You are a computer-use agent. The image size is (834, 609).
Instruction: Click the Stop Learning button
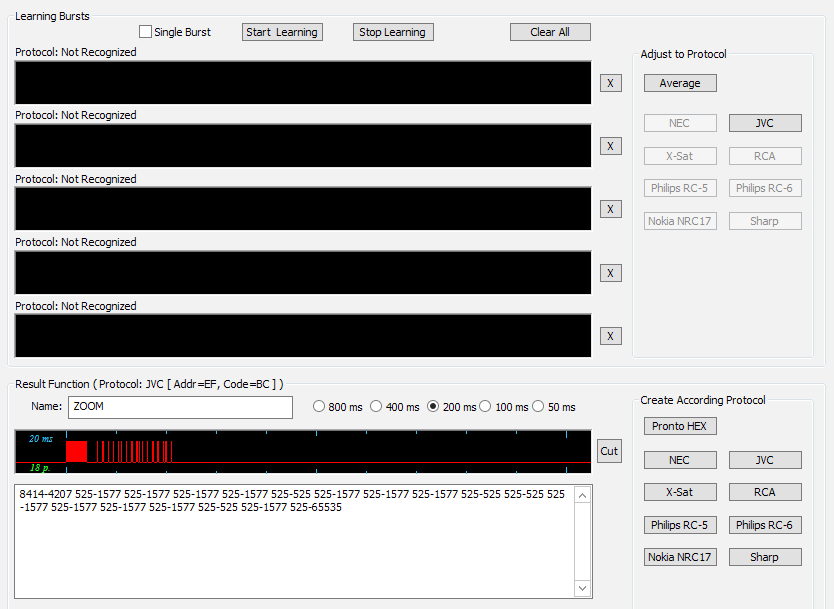point(393,32)
